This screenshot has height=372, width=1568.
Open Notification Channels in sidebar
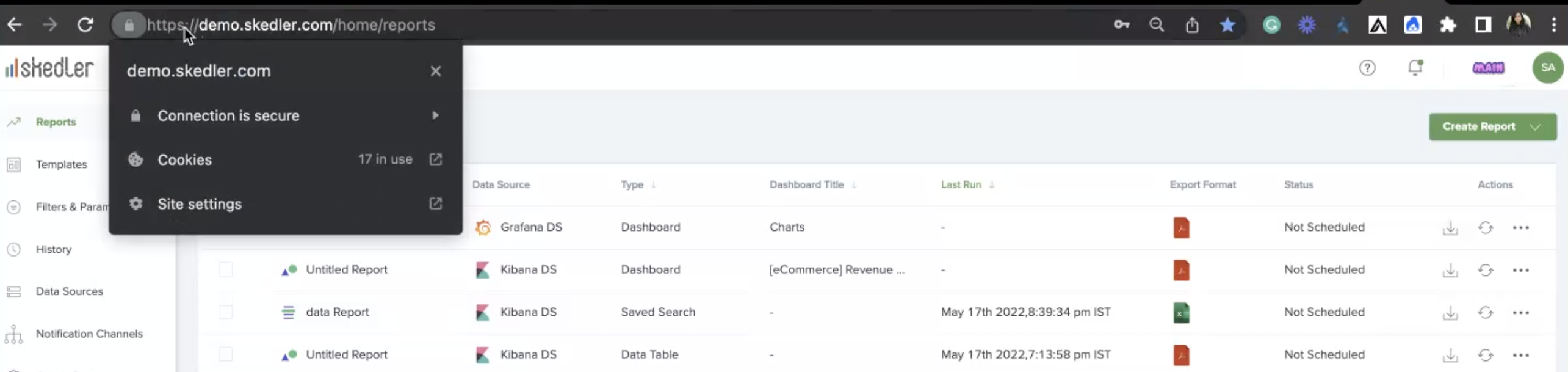click(x=89, y=334)
